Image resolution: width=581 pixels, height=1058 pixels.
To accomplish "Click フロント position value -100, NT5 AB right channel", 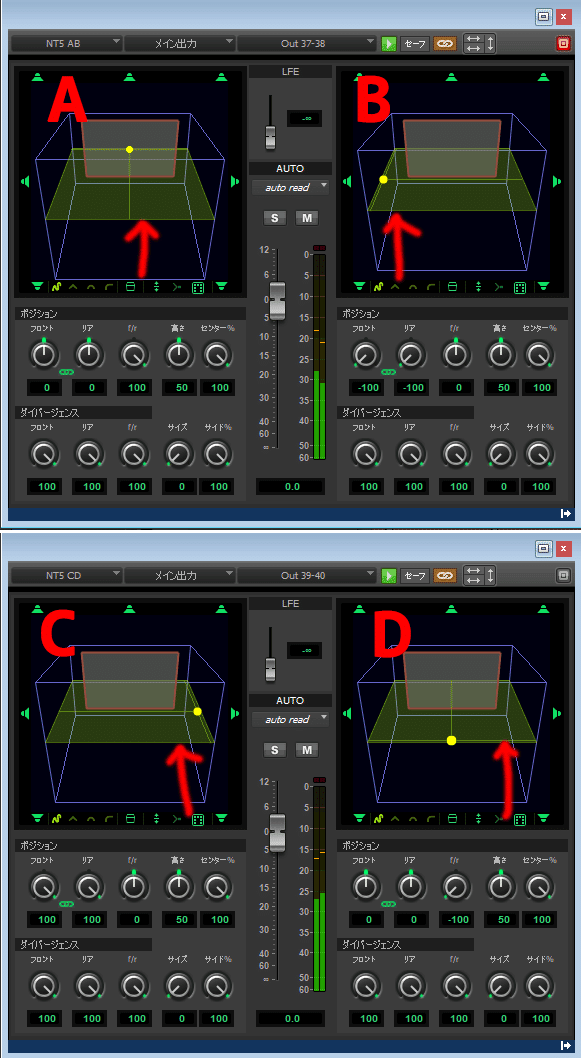I will click(368, 388).
